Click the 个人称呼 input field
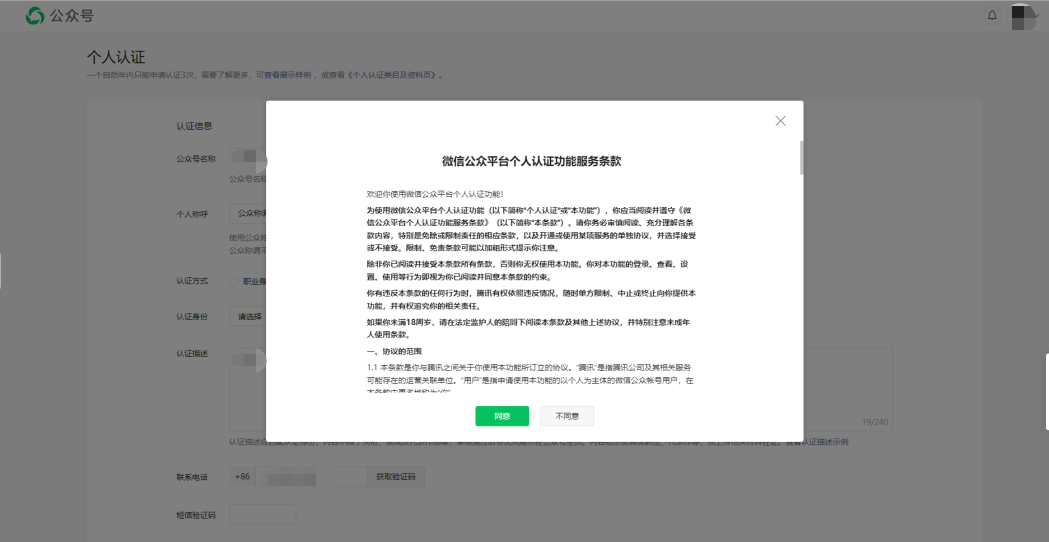 click(248, 214)
